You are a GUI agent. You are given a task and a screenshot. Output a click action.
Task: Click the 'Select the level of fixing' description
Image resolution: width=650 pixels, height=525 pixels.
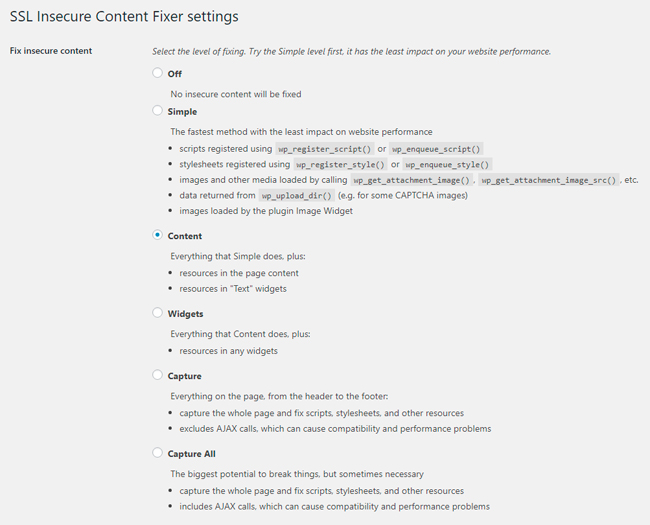(x=351, y=51)
